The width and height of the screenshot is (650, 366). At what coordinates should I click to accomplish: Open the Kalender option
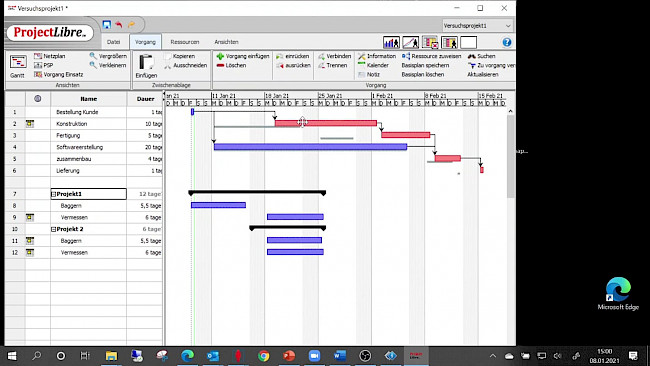(373, 65)
